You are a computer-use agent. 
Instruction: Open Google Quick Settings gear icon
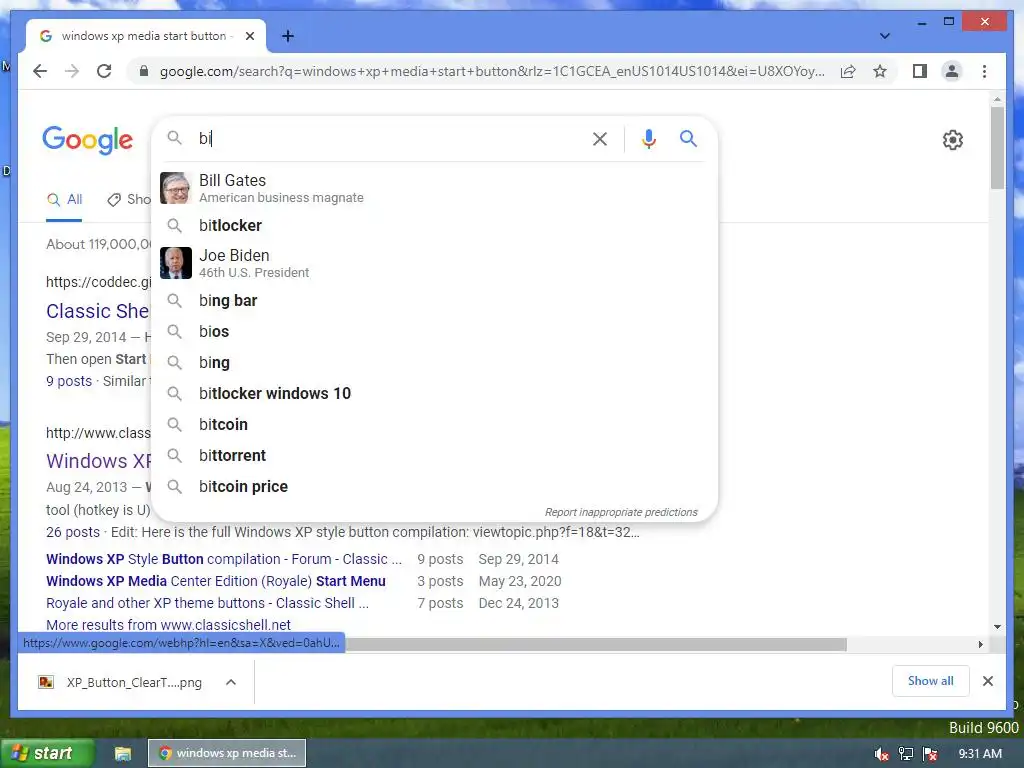click(952, 140)
